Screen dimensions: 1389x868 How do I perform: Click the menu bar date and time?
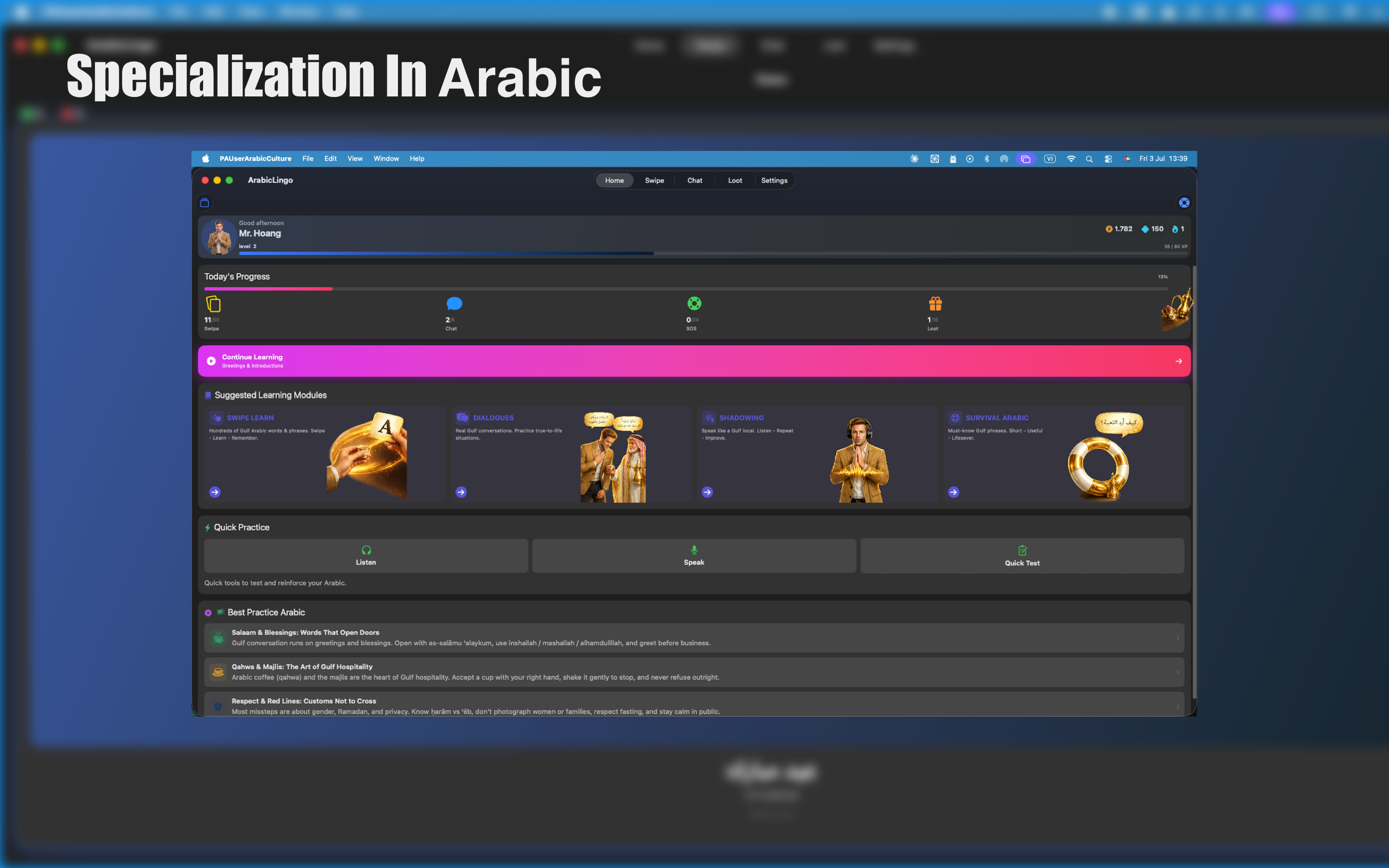click(1163, 159)
